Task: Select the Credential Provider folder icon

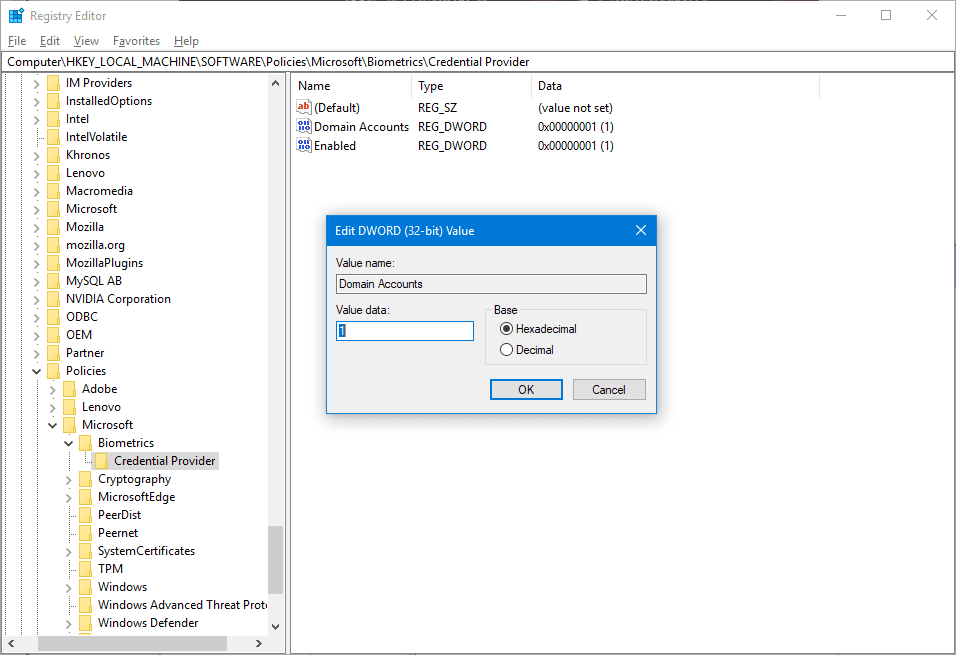Action: pos(102,460)
